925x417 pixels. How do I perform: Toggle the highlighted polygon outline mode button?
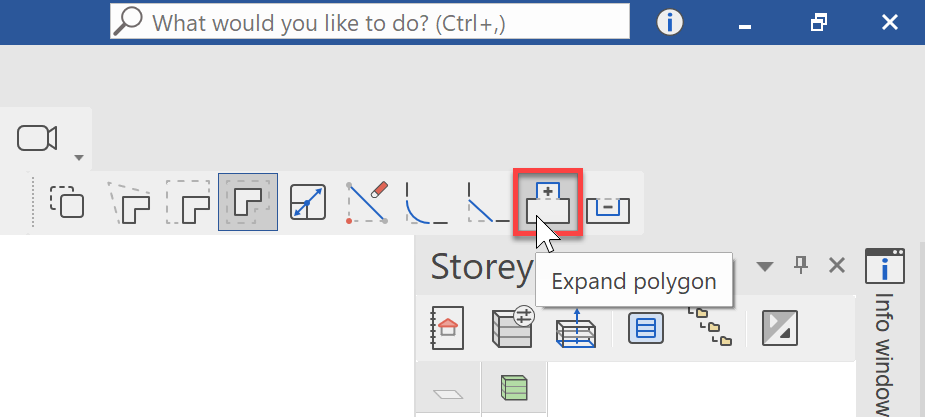click(248, 202)
